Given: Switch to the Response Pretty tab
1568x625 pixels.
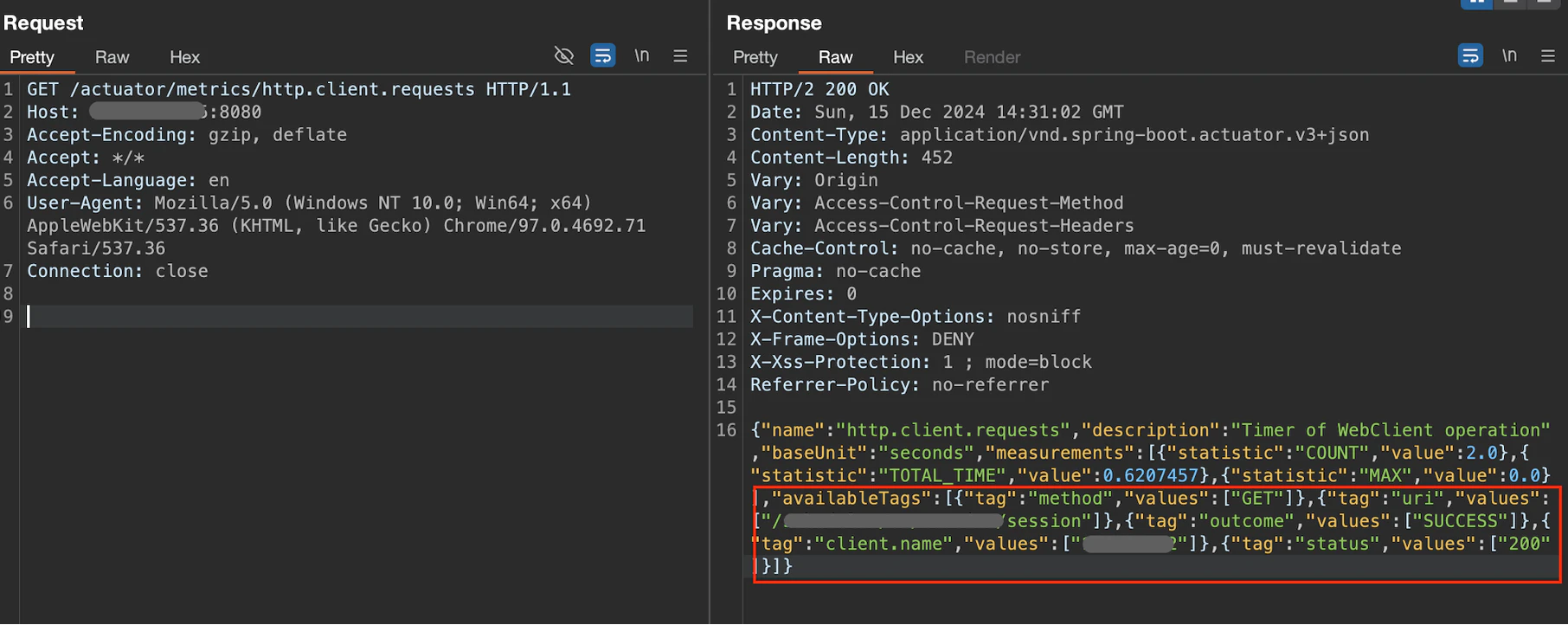Looking at the screenshot, I should click(x=755, y=57).
